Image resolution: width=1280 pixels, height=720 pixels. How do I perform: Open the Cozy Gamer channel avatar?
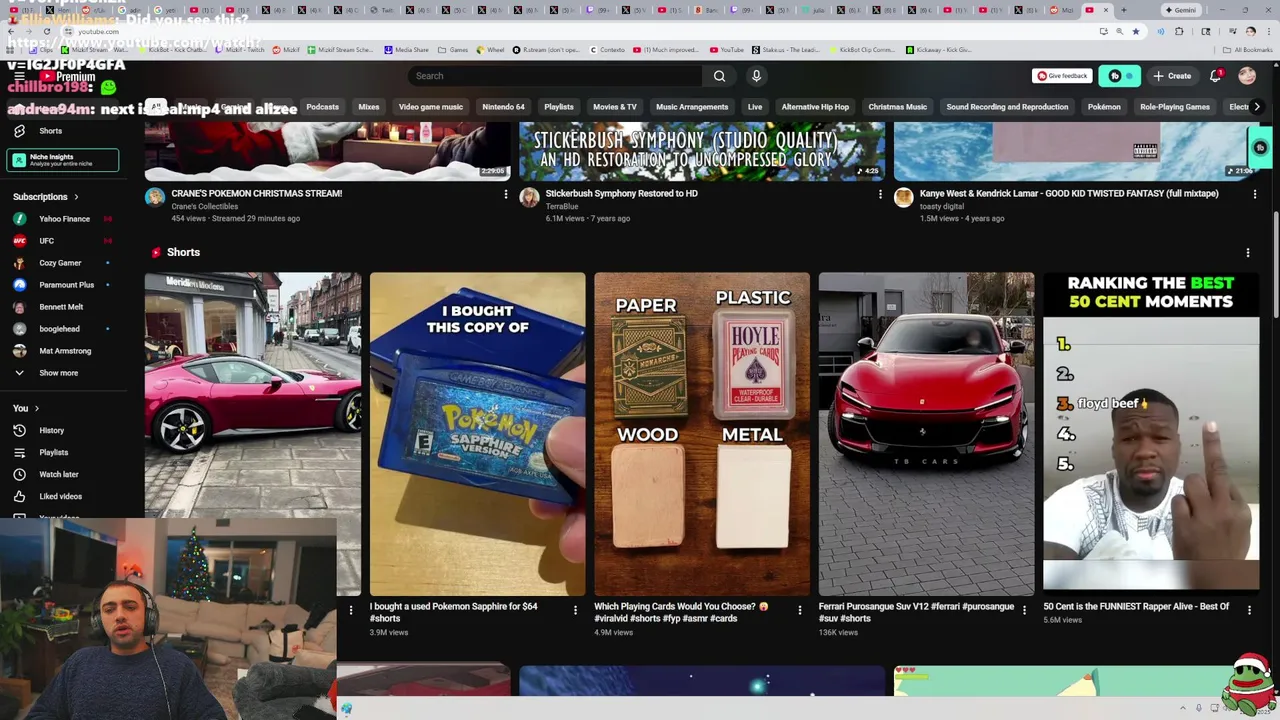(x=19, y=263)
